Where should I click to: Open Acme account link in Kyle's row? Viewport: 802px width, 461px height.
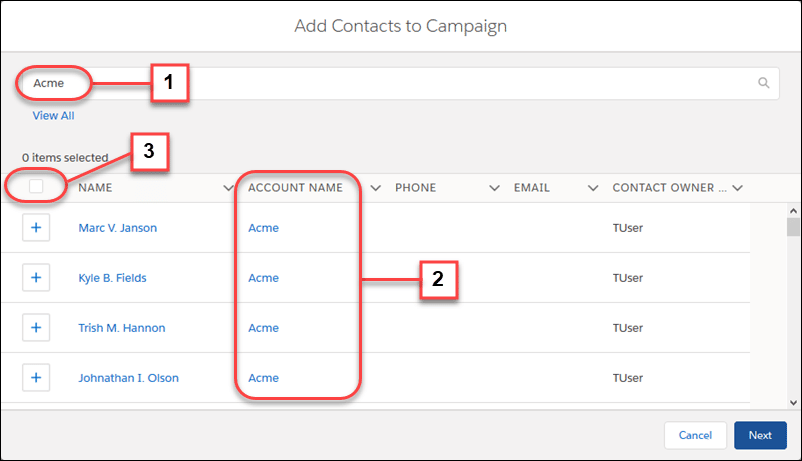click(263, 278)
